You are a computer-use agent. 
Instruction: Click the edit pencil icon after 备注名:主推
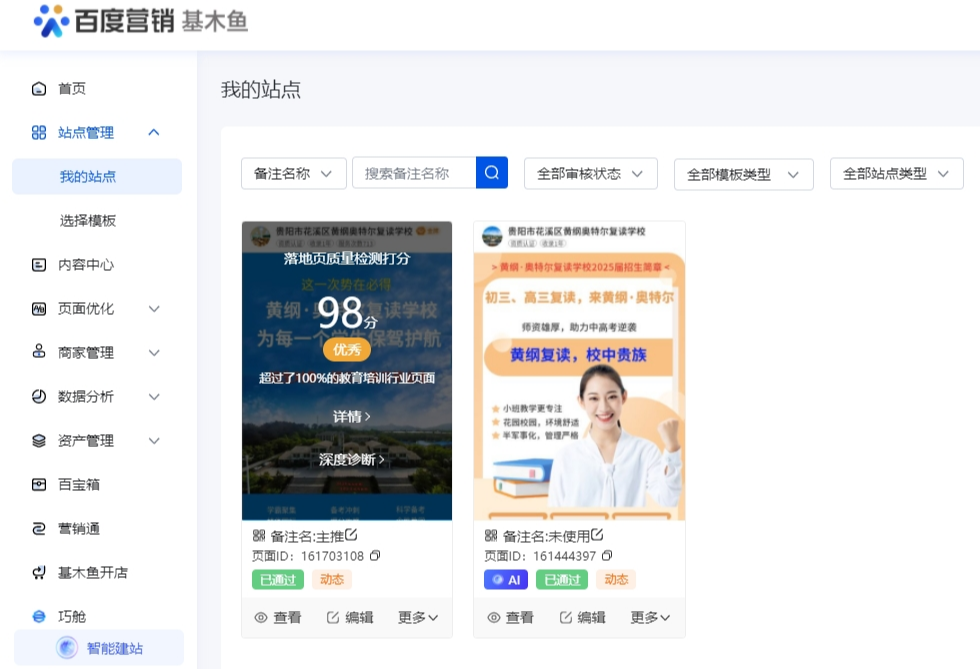(x=351, y=535)
